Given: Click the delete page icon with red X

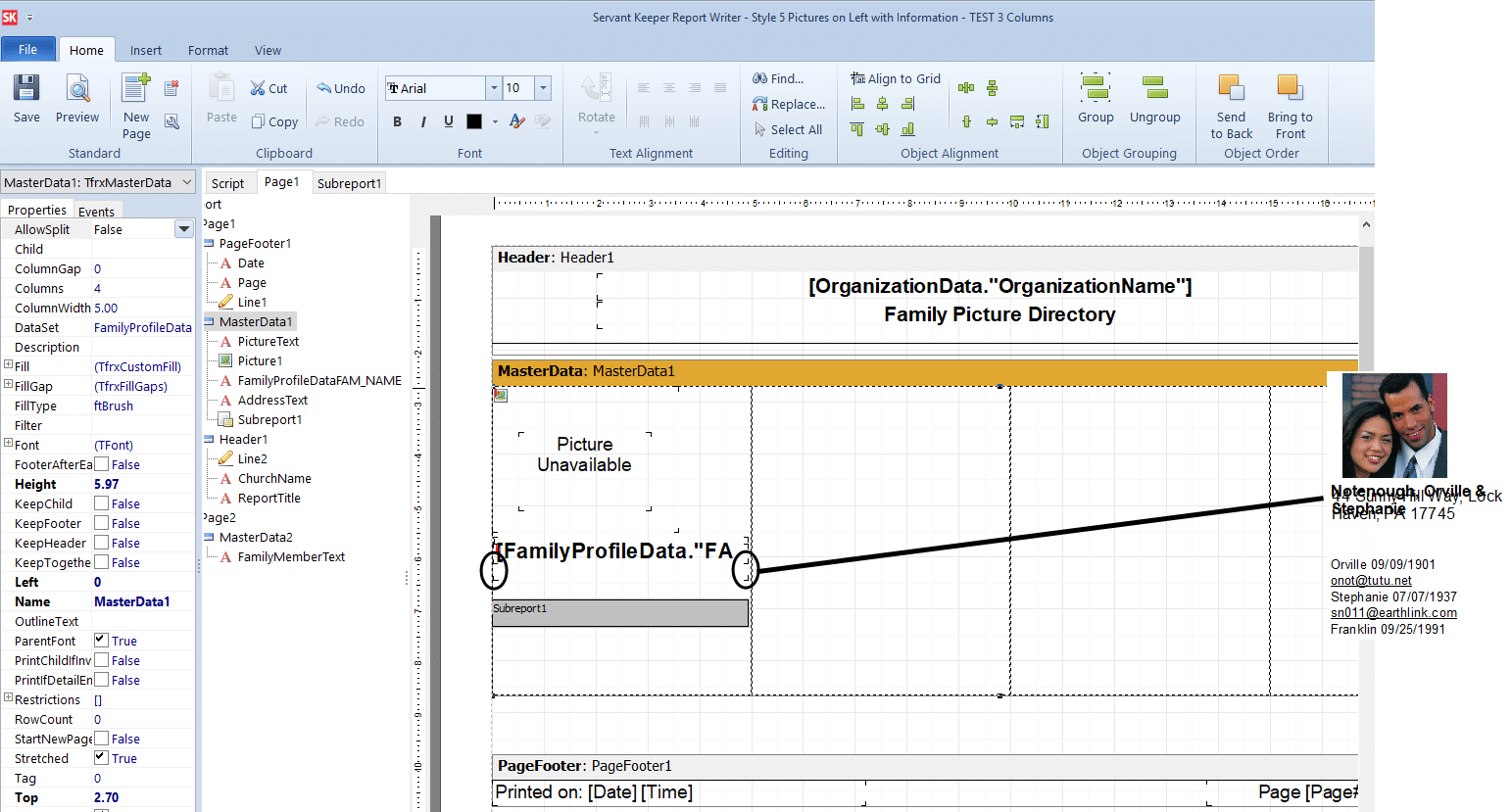Looking at the screenshot, I should pyautogui.click(x=171, y=88).
